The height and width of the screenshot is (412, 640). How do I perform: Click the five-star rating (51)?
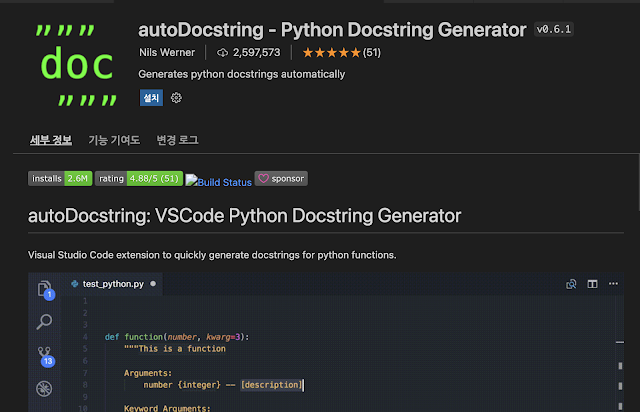coord(341,52)
